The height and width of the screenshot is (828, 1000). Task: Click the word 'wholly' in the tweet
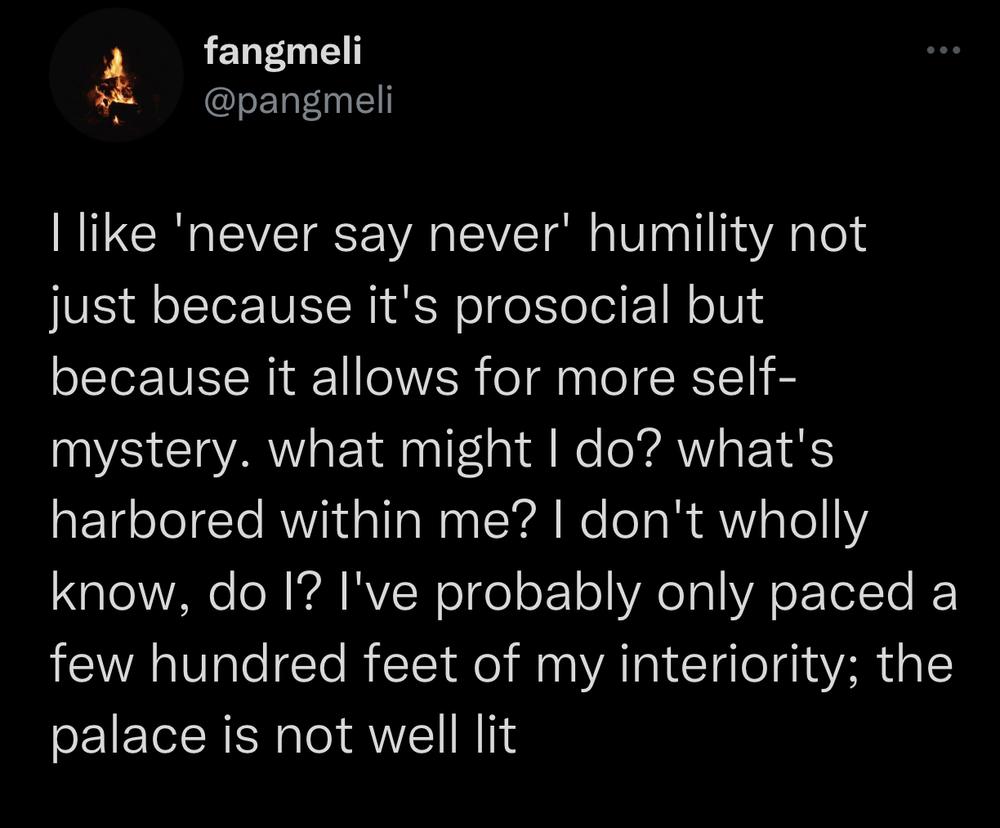pyautogui.click(x=793, y=522)
